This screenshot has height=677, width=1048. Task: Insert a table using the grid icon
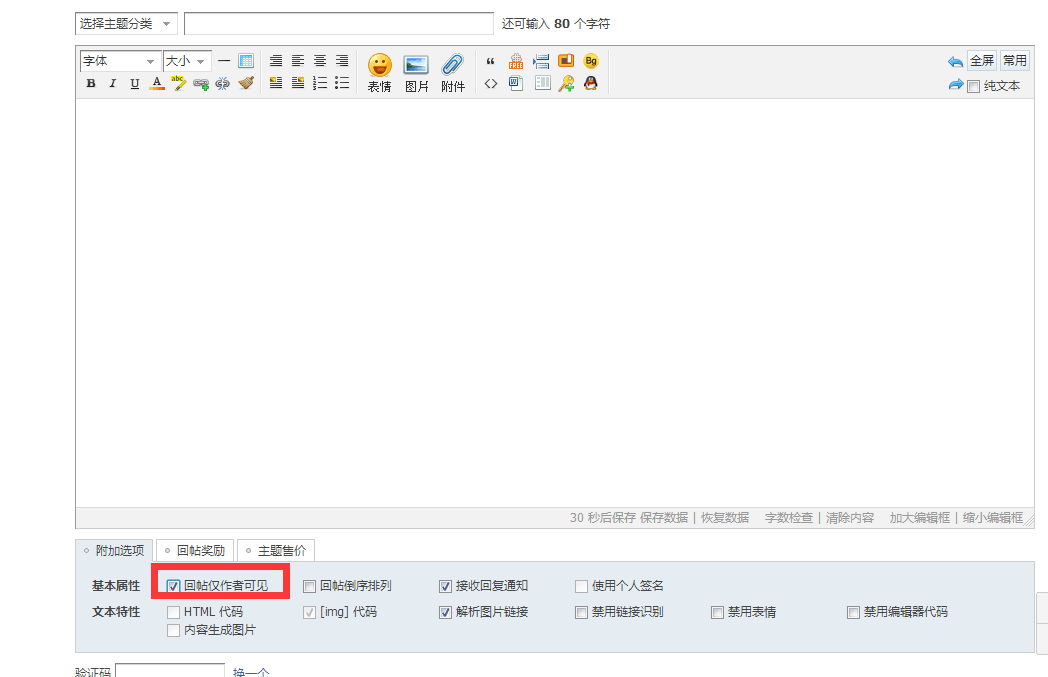pos(246,61)
